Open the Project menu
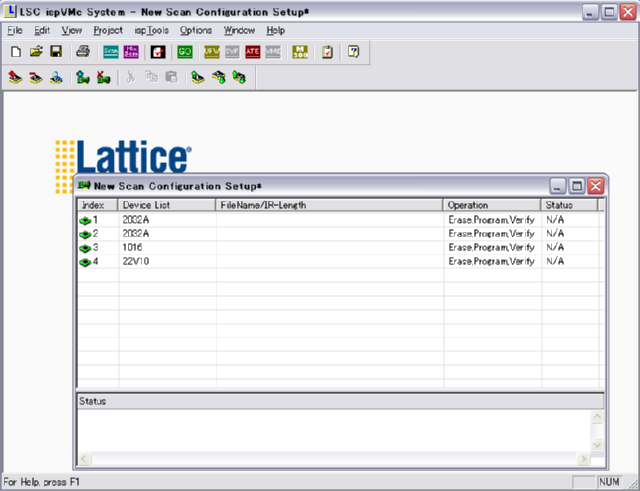The height and width of the screenshot is (491, 640). [x=108, y=31]
